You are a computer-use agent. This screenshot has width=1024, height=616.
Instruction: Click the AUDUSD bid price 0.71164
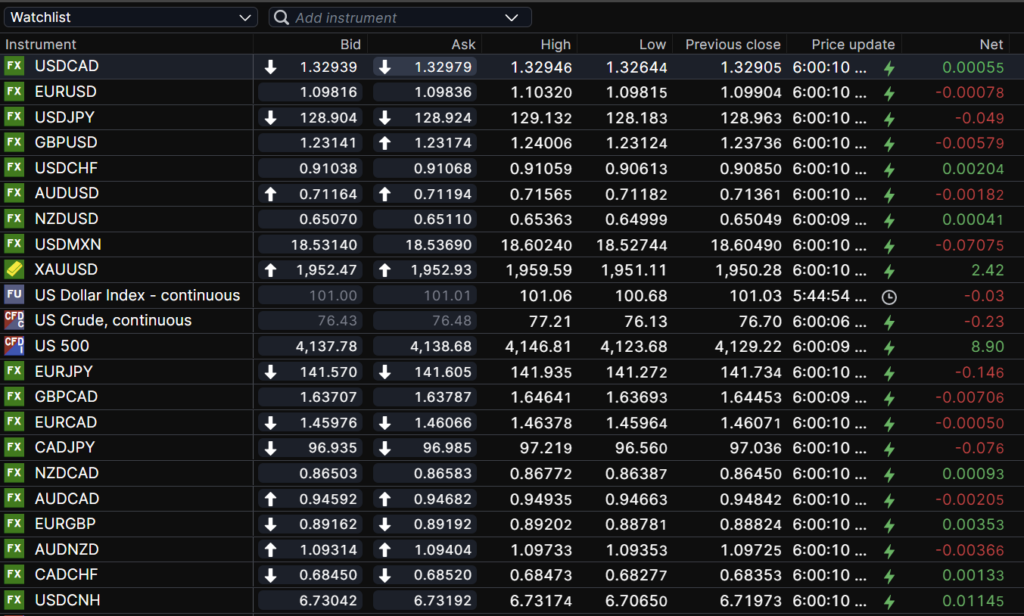coord(328,194)
